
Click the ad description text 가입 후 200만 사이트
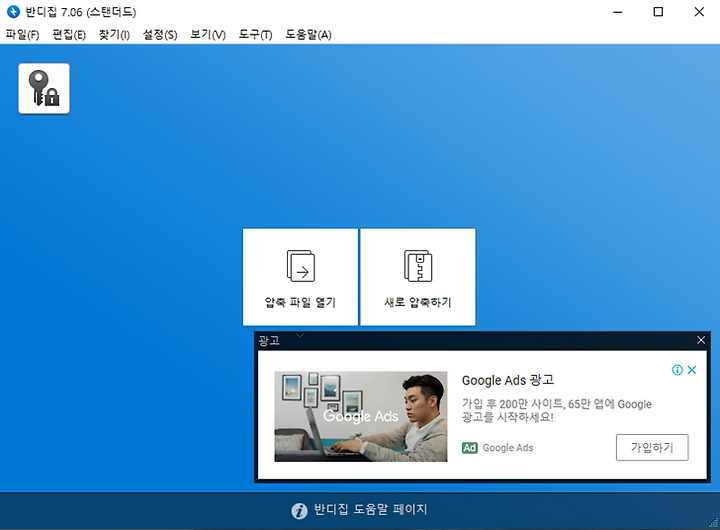point(557,410)
